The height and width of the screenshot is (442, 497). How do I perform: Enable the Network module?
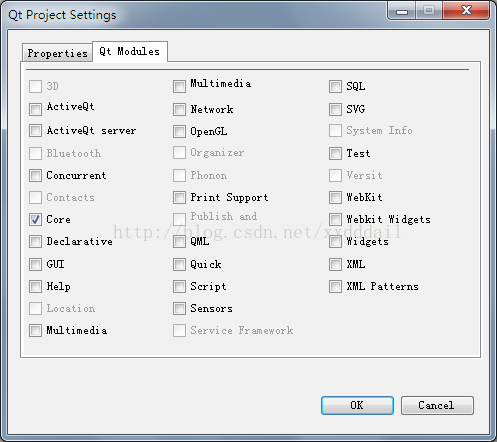pyautogui.click(x=179, y=109)
